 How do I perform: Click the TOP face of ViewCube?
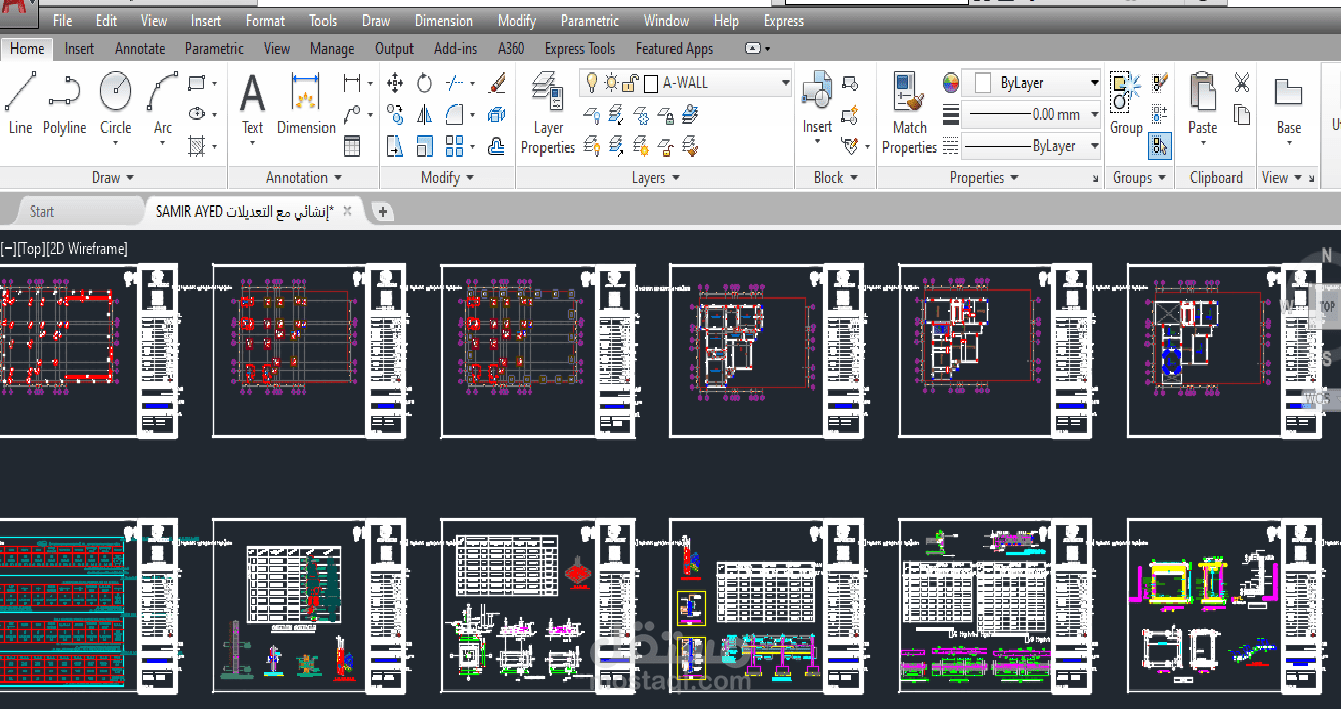[1326, 306]
